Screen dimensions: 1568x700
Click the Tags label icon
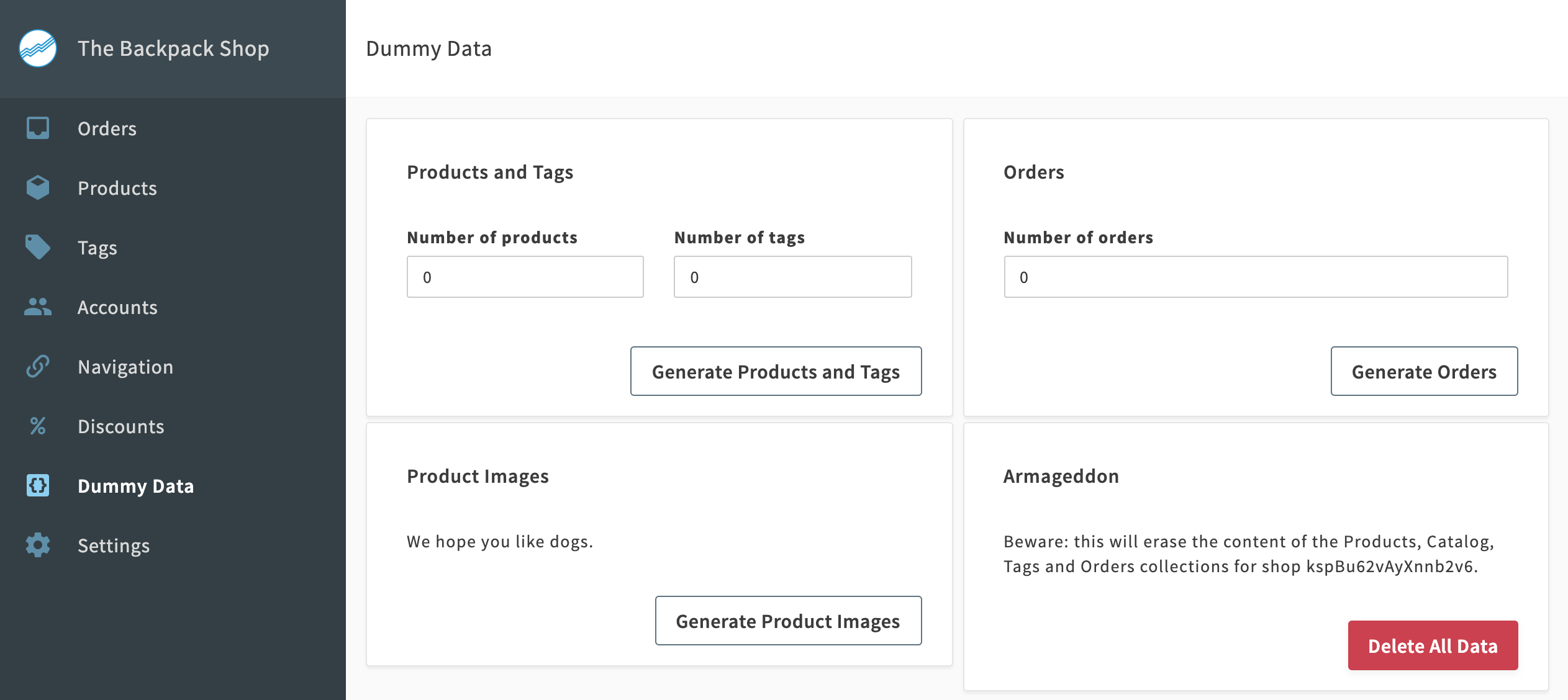pyautogui.click(x=38, y=247)
